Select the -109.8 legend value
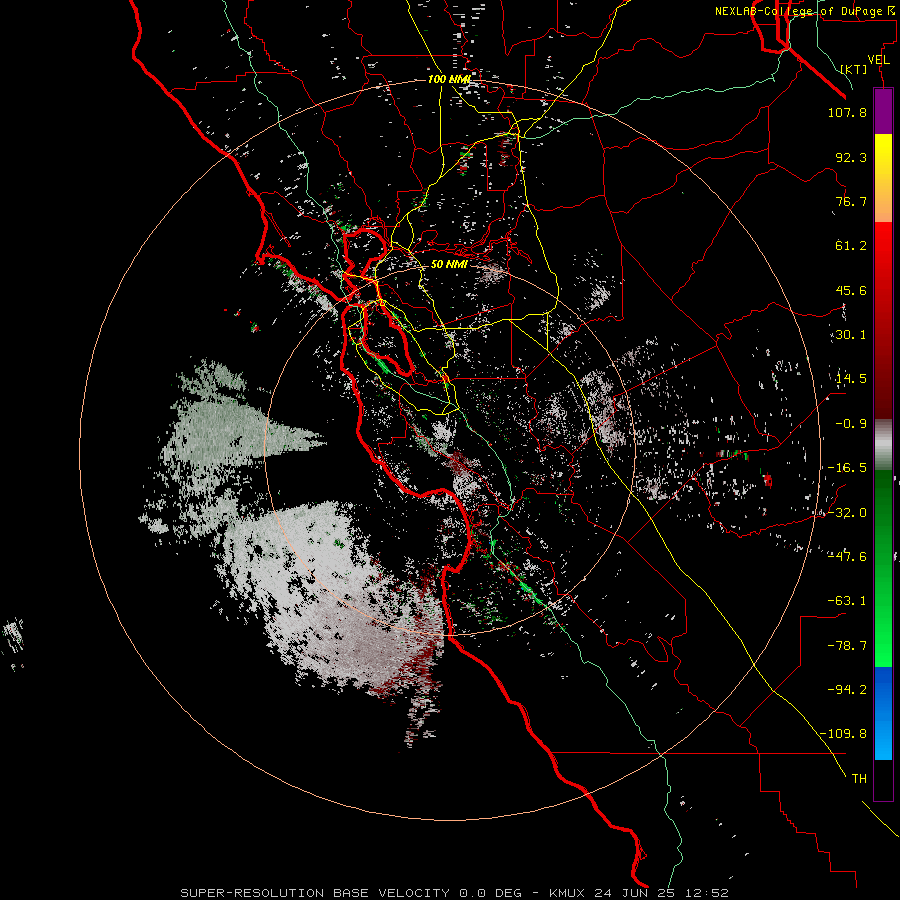This screenshot has height=900, width=900. click(843, 734)
